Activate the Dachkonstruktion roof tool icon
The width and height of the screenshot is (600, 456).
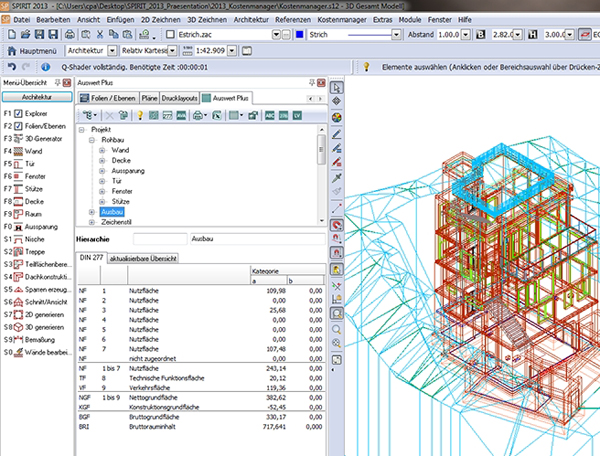coord(18,276)
